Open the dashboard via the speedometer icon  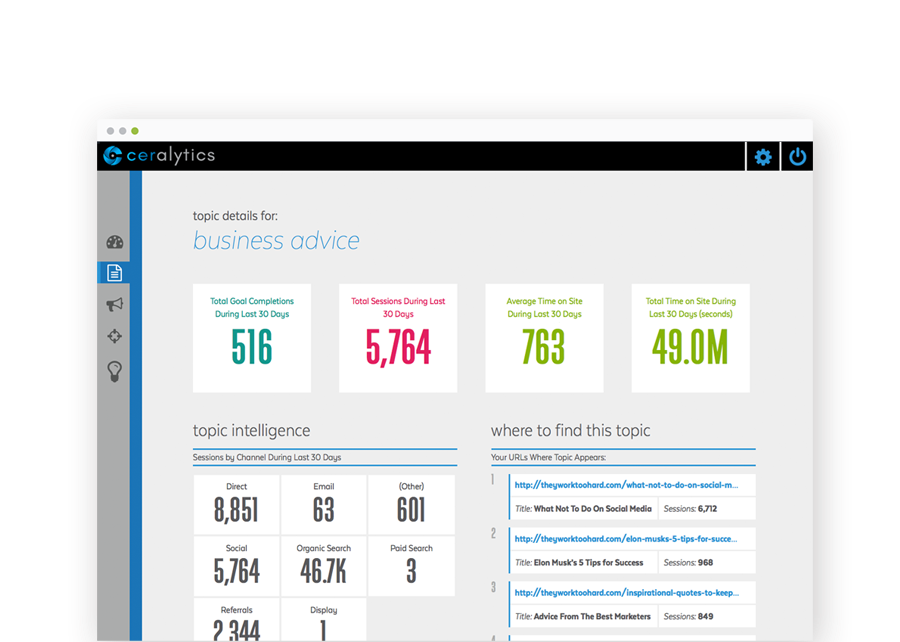click(114, 242)
